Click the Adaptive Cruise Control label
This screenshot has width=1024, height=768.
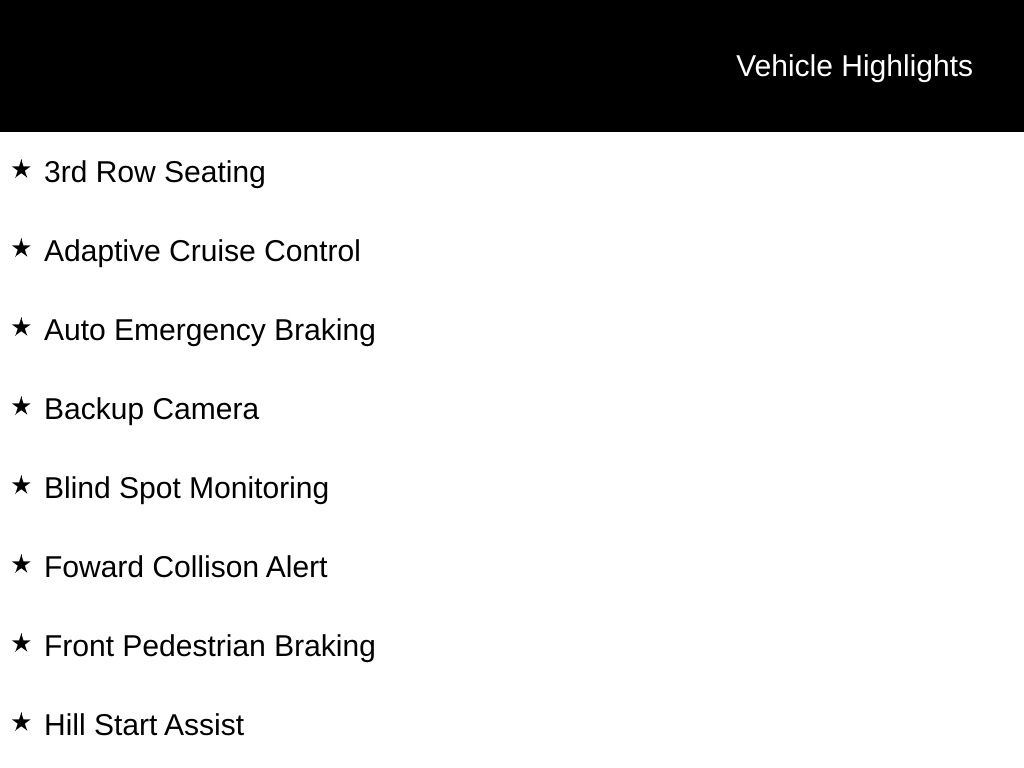click(202, 251)
